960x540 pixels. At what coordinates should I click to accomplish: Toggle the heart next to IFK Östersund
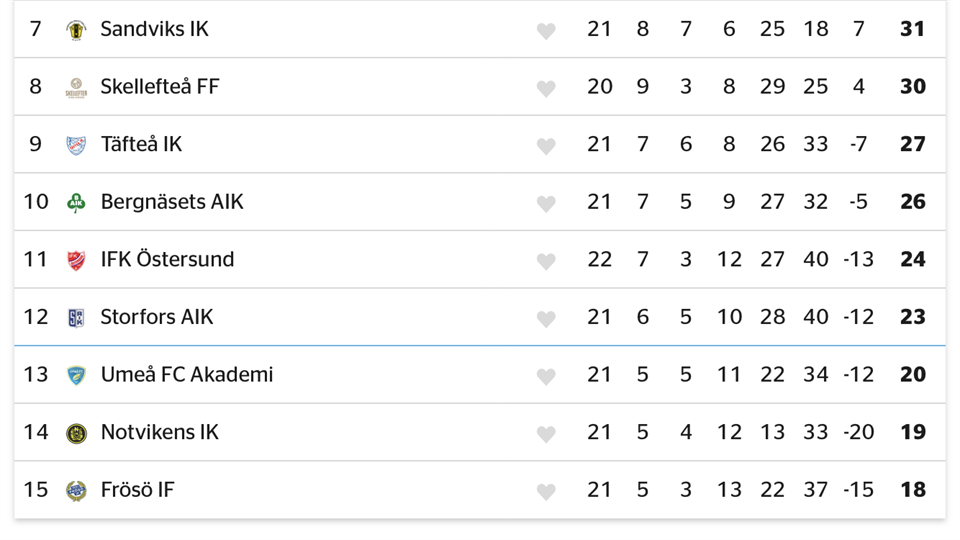pyautogui.click(x=546, y=261)
